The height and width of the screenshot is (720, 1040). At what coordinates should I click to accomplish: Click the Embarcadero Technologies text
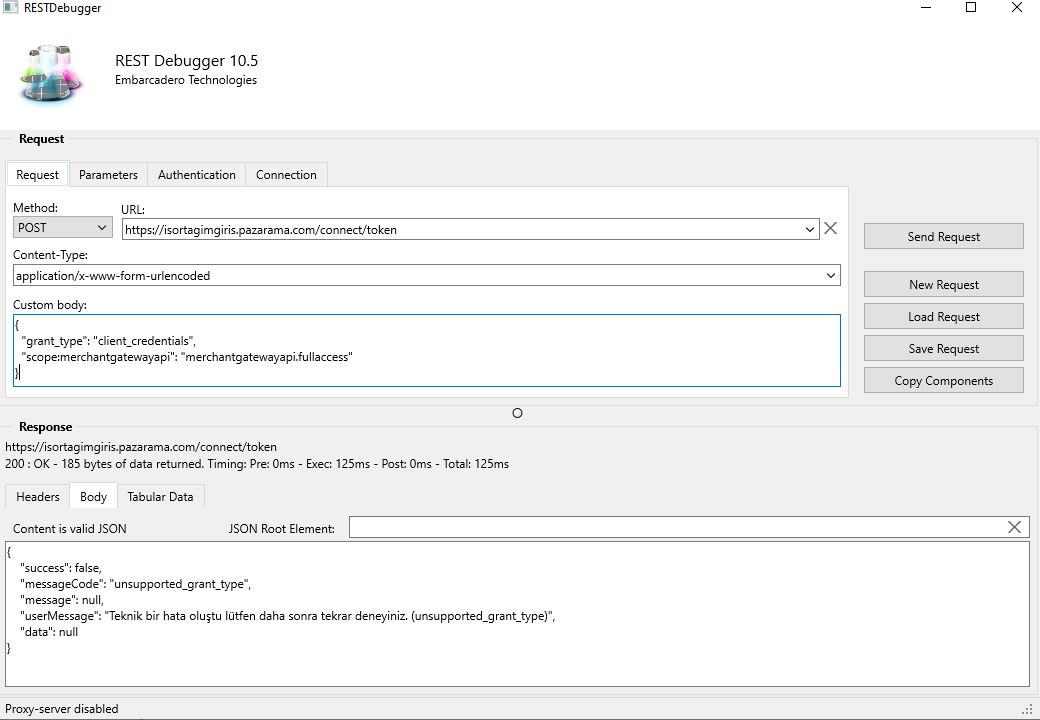click(186, 80)
